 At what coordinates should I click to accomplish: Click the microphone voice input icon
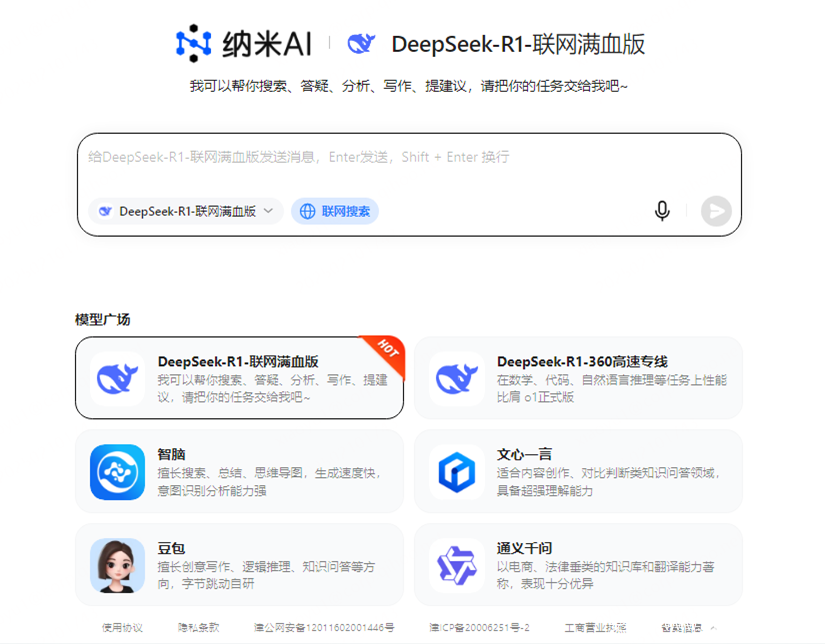pos(662,211)
